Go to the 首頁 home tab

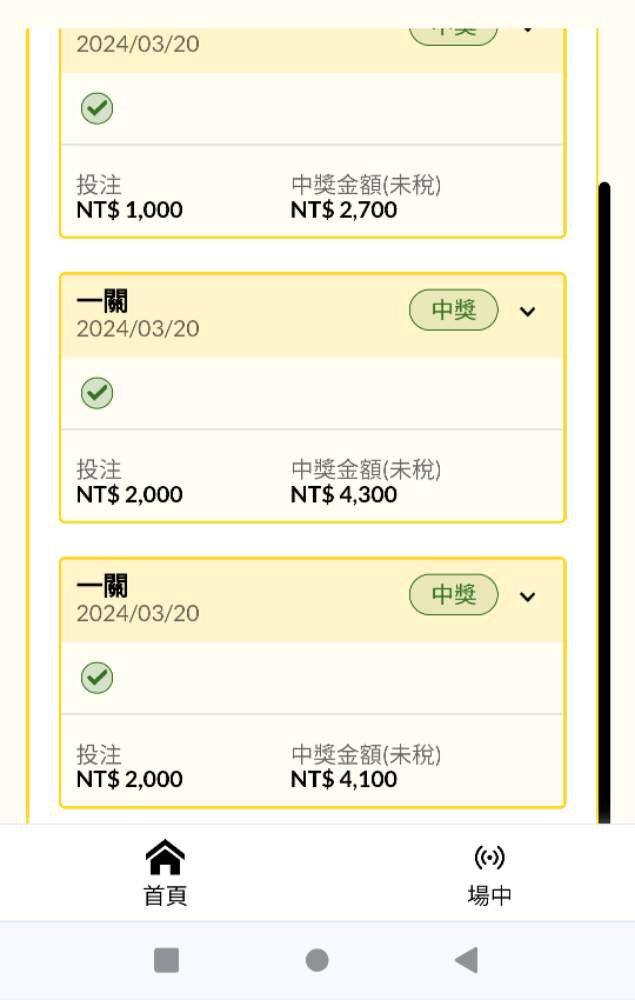click(165, 873)
